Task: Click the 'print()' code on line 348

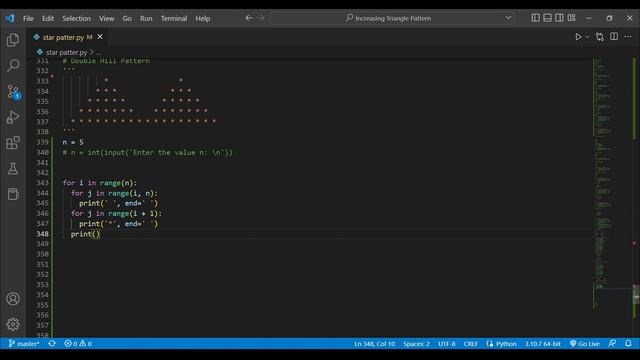Action: pyautogui.click(x=85, y=234)
